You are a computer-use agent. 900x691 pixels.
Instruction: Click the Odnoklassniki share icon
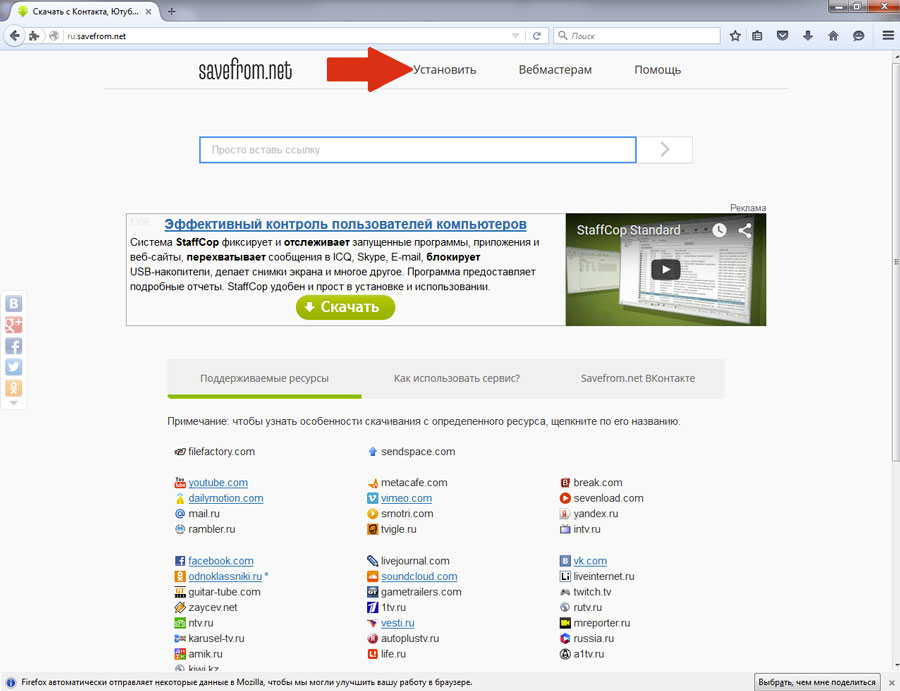(x=14, y=388)
